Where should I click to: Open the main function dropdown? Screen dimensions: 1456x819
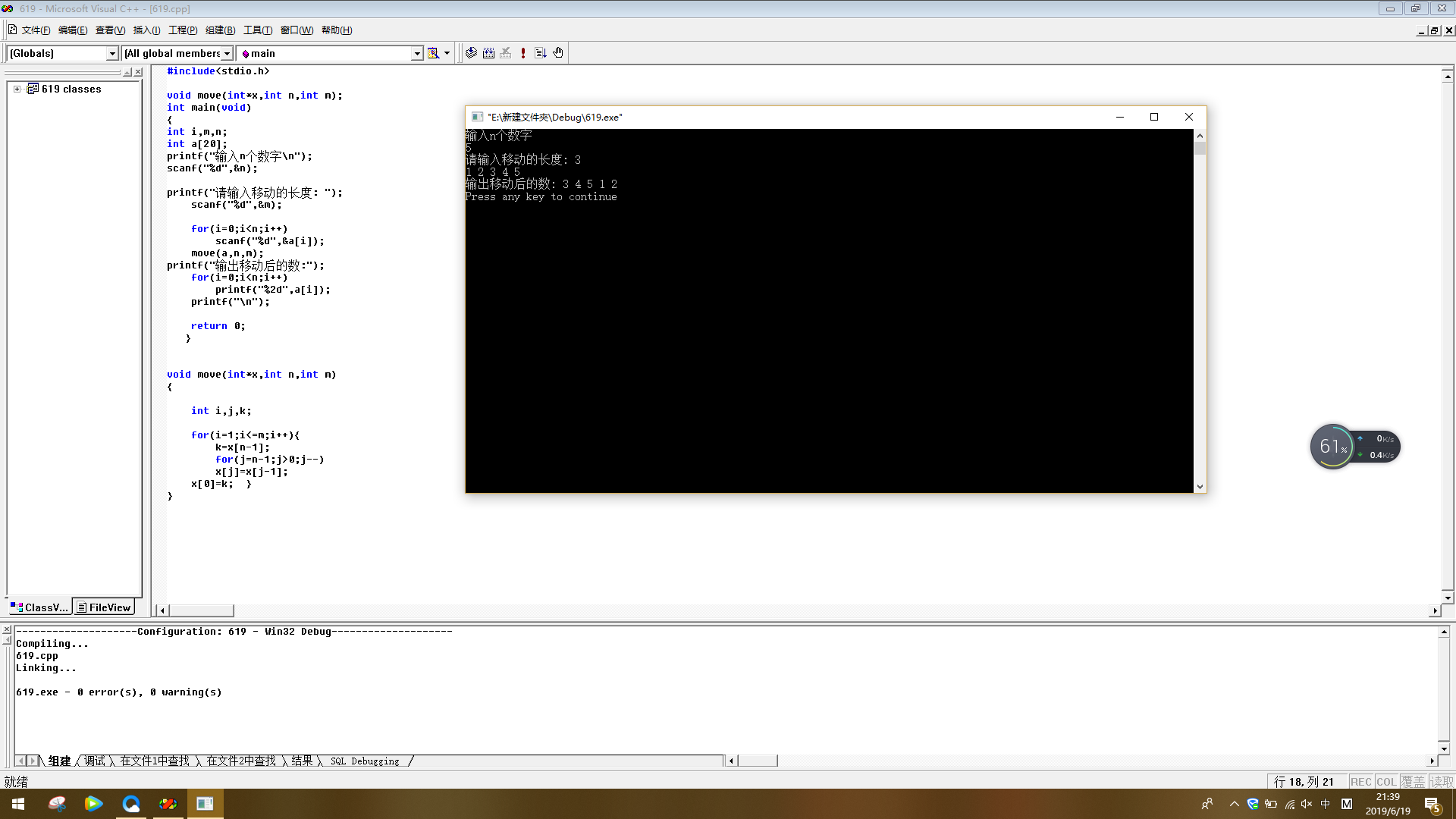(416, 53)
